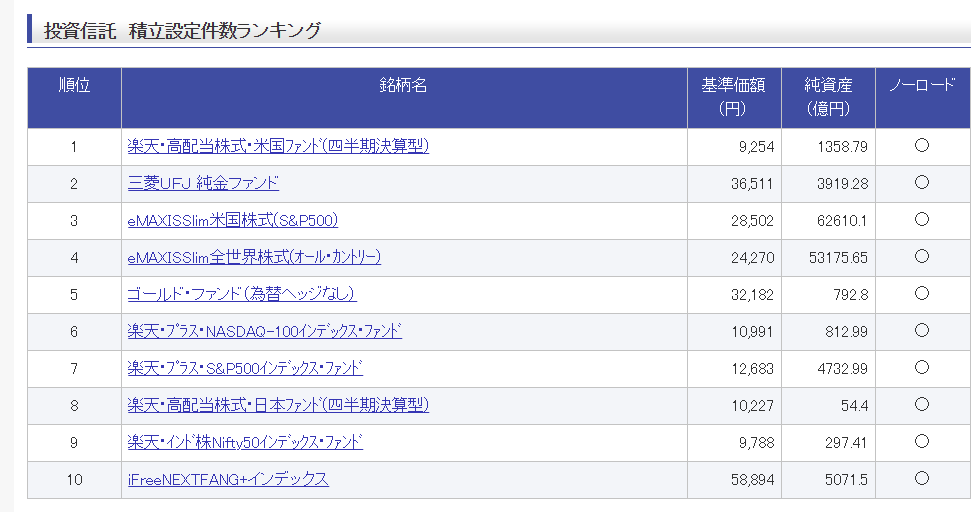Select the 28,502 price cell
This screenshot has width=978, height=512.
pyautogui.click(x=734, y=221)
